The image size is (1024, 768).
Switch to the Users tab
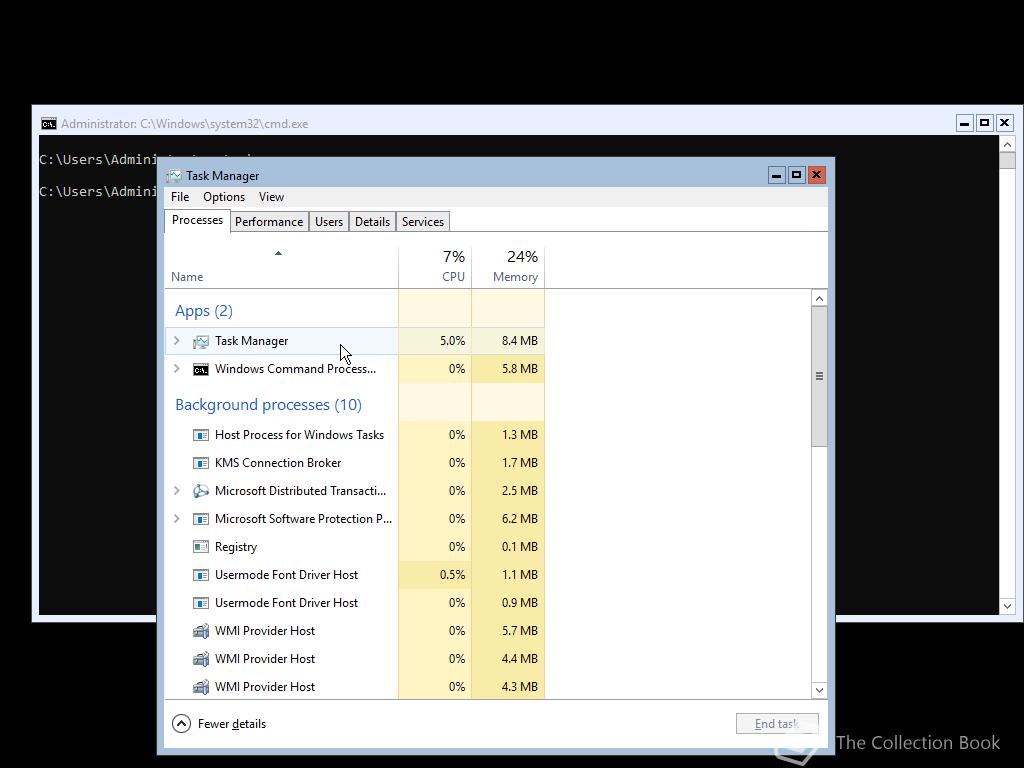pos(328,222)
